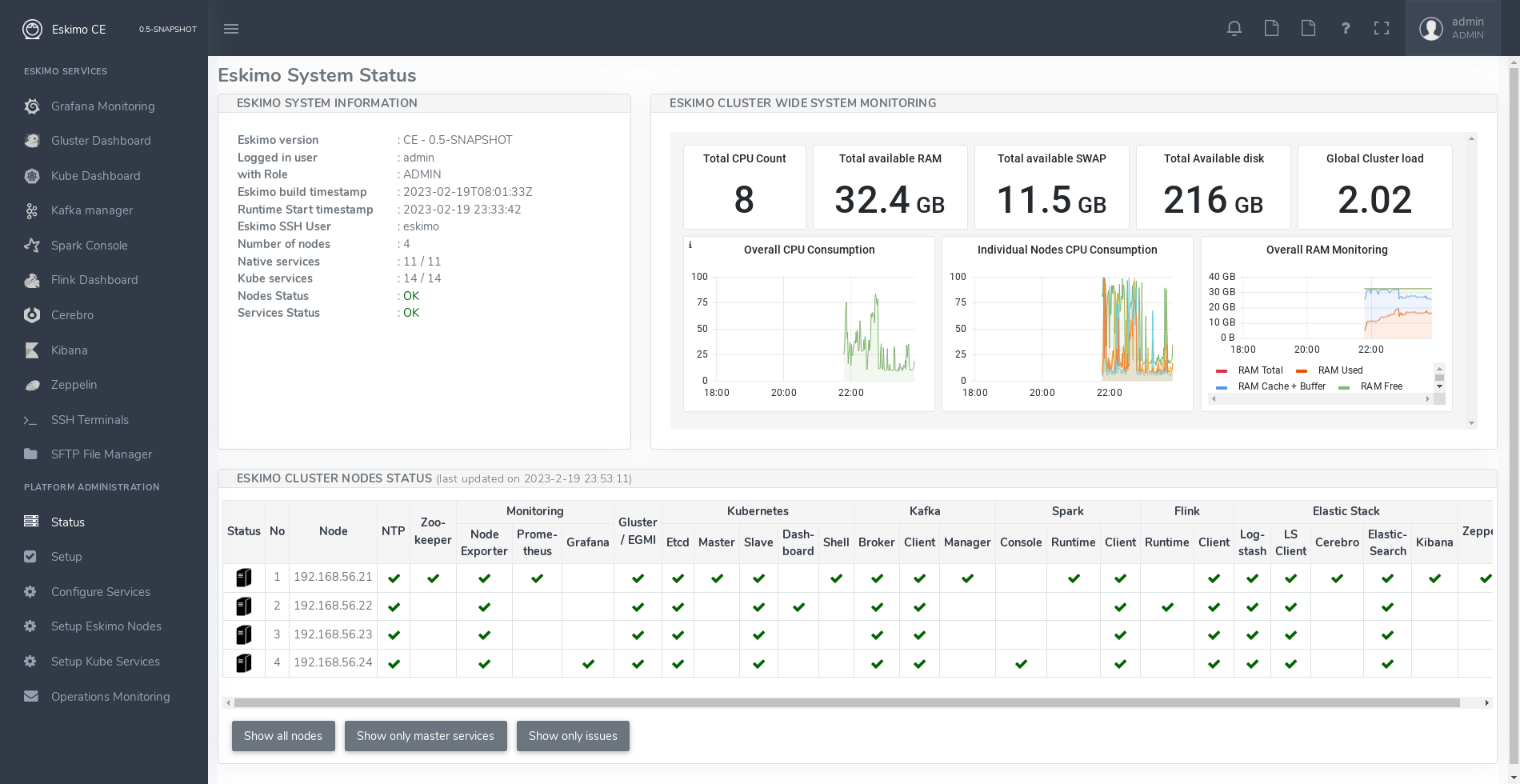Click the Elastic Stack column group header
Screen dimensions: 1520x784
pos(1346,511)
